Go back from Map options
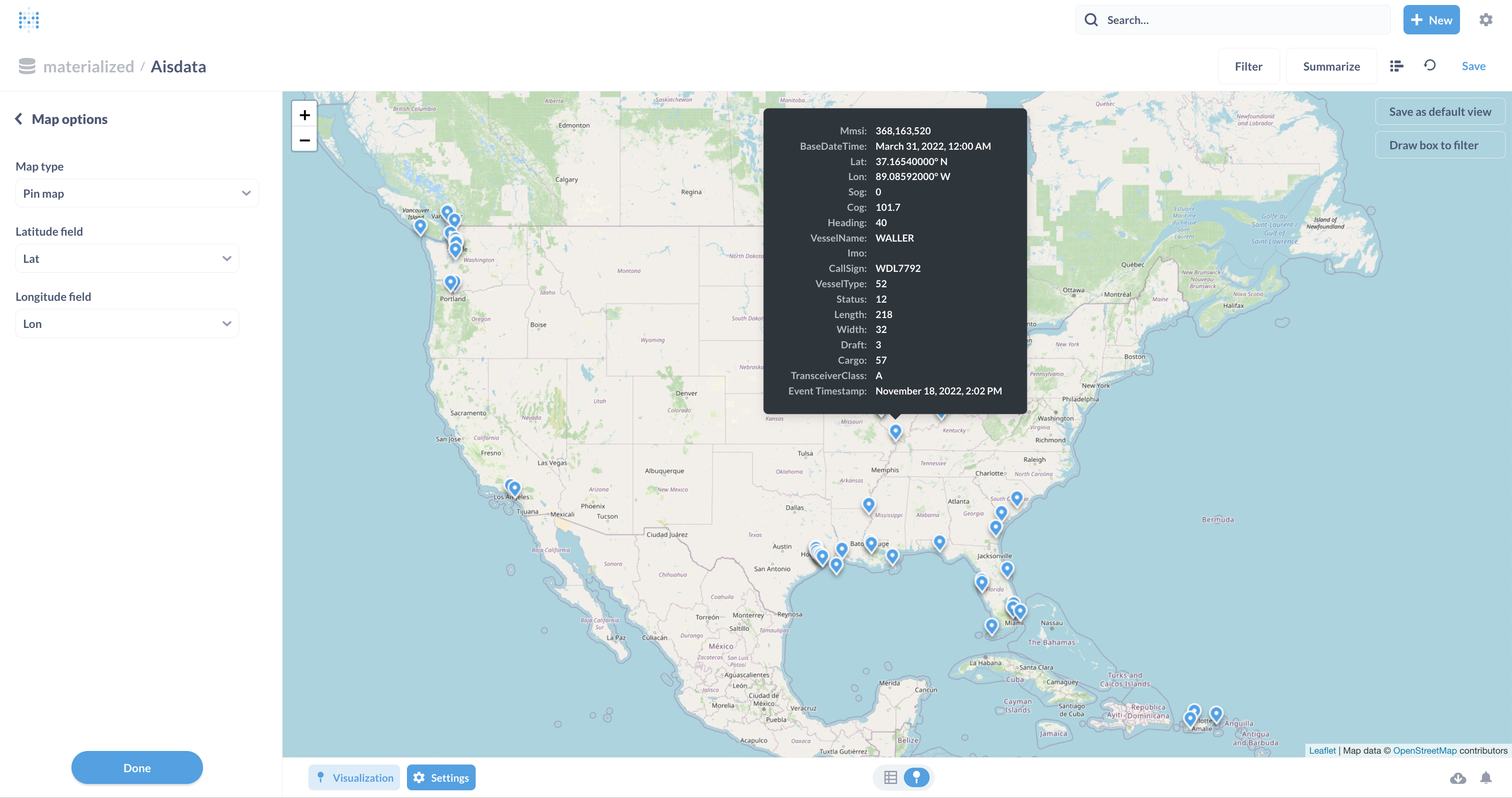 19,119
